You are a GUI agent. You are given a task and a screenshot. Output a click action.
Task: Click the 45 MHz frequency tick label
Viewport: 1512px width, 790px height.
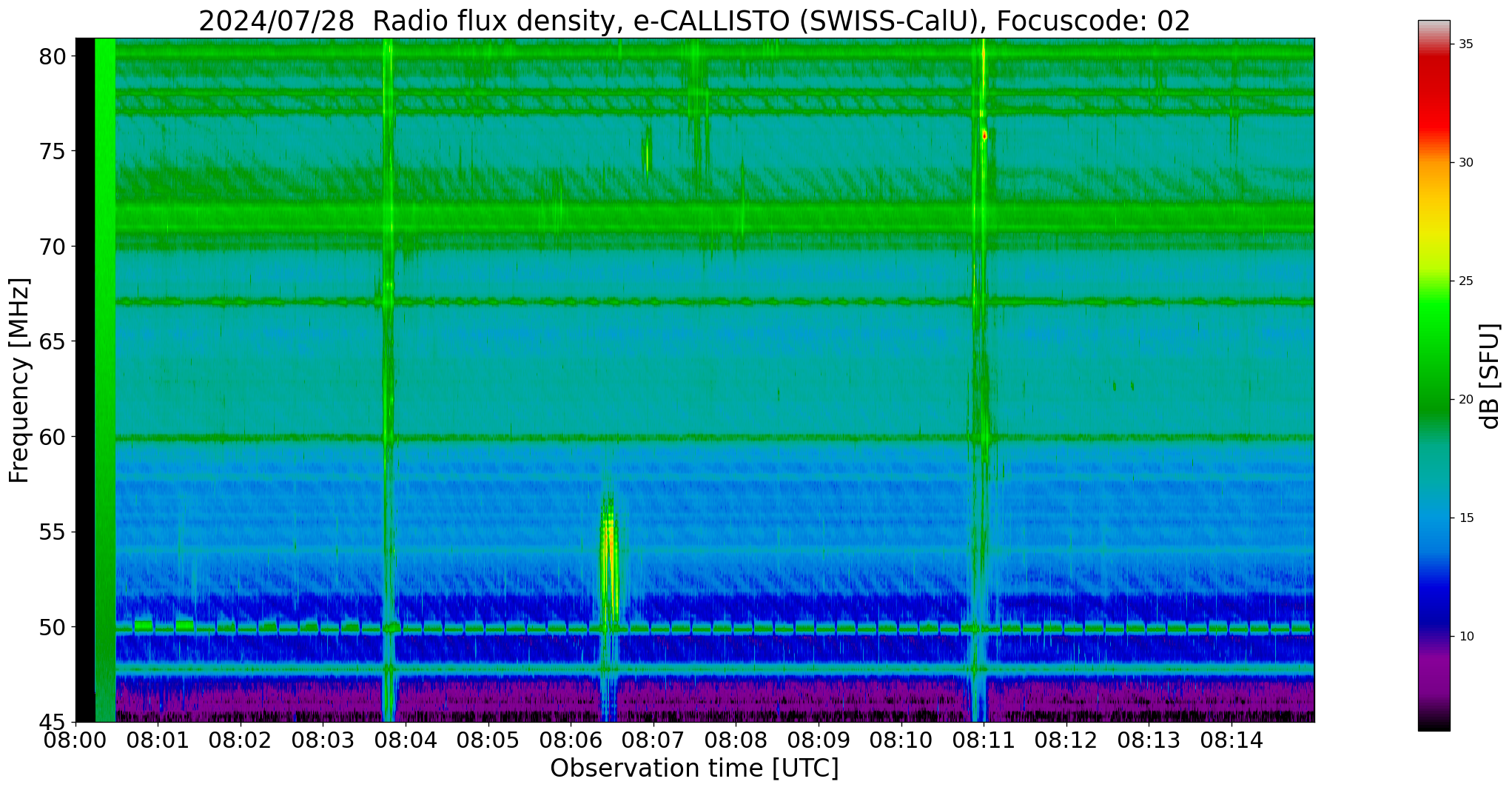pos(52,723)
